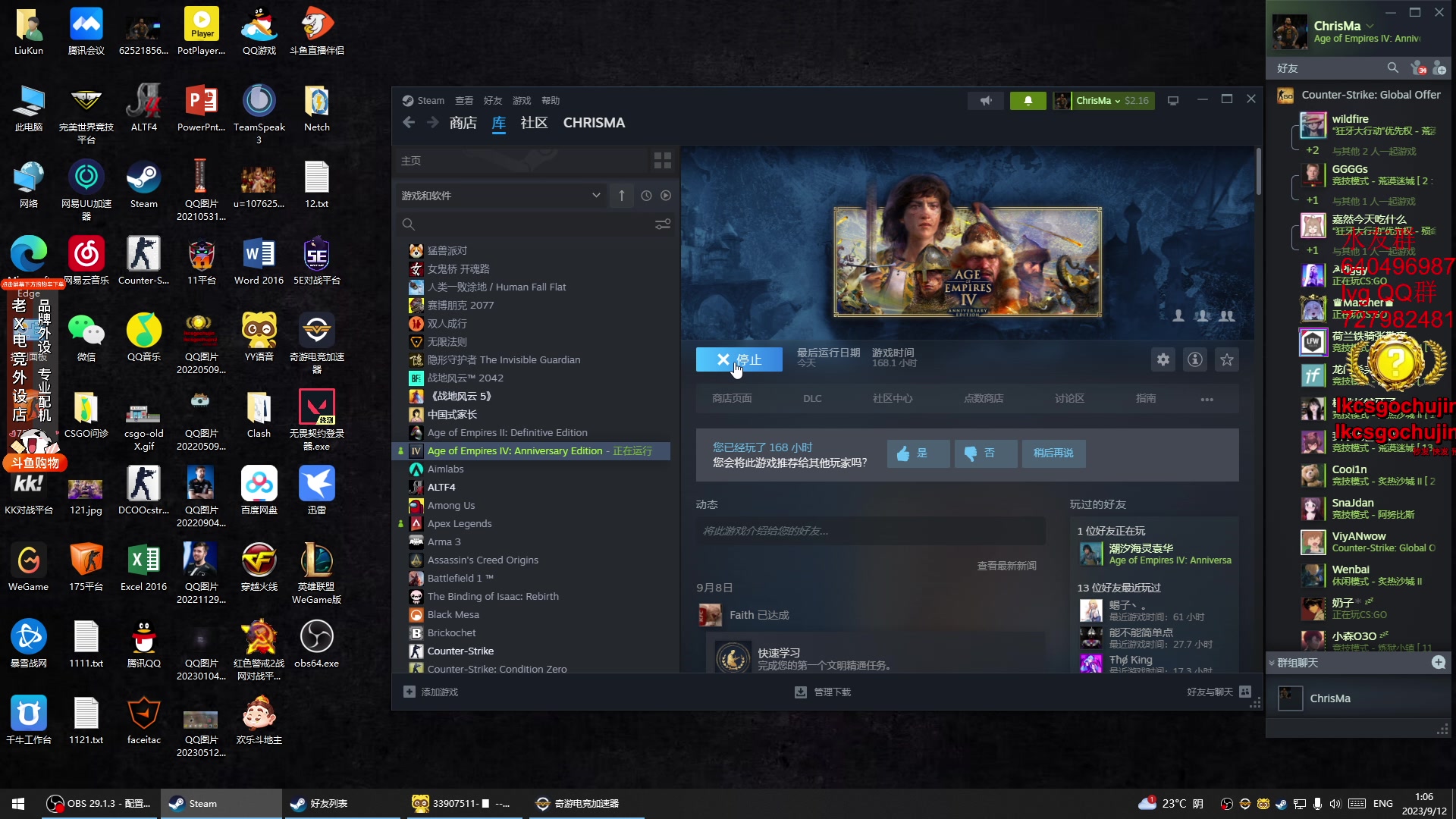Image resolution: width=1456 pixels, height=819 pixels.
Task: Open the Store page tab
Action: coord(732,399)
